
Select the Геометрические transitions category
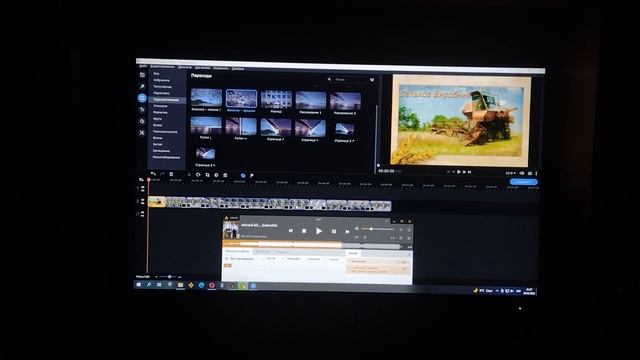pos(165,132)
